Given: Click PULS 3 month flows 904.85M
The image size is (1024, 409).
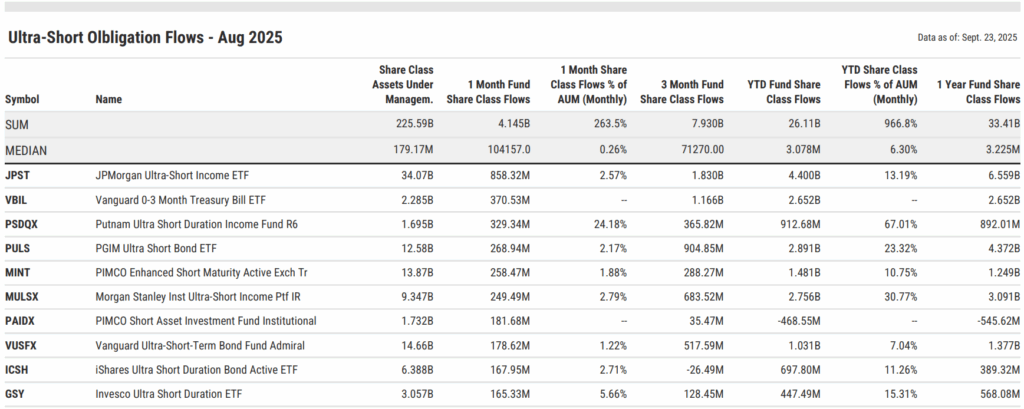Looking at the screenshot, I should (x=704, y=248).
